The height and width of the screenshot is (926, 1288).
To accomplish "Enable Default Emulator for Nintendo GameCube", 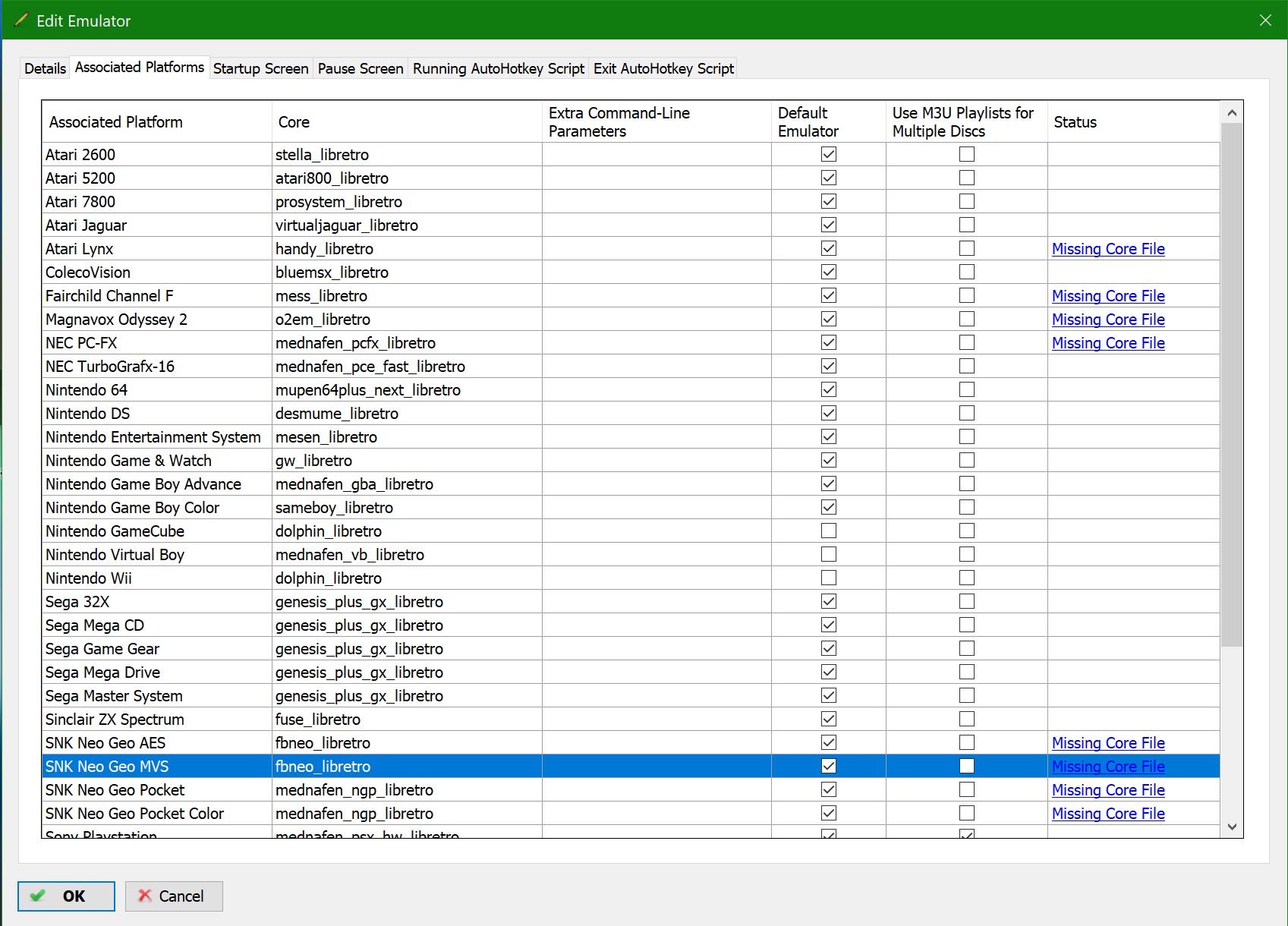I will [x=829, y=531].
